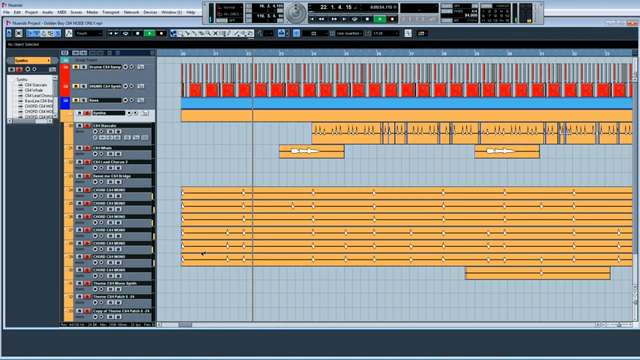Mute the Bass group track
Image resolution: width=640 pixels, height=360 pixels.
tap(76, 100)
